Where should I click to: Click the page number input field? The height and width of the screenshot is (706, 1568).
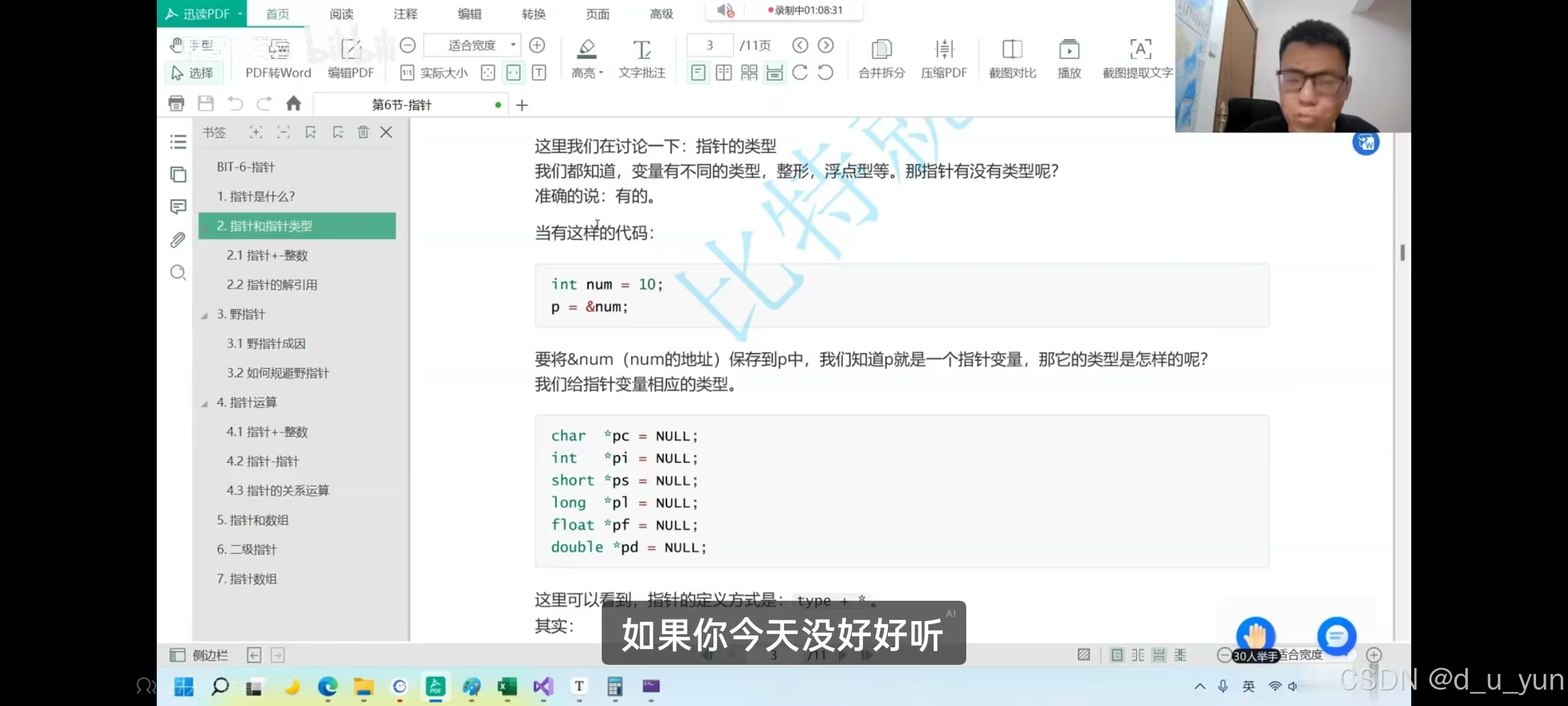[710, 45]
